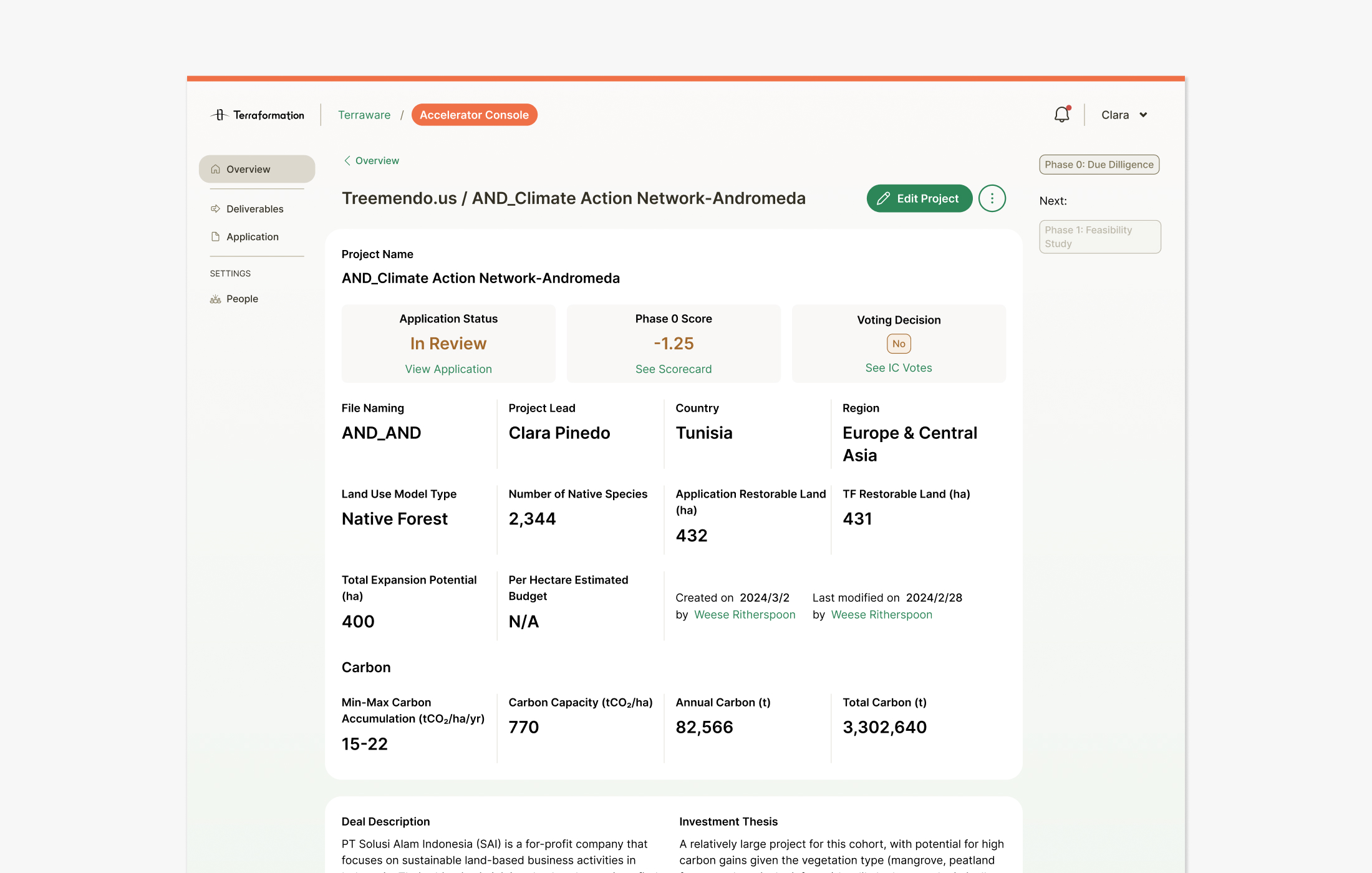
Task: Switch to Terraware in the header
Action: [364, 115]
